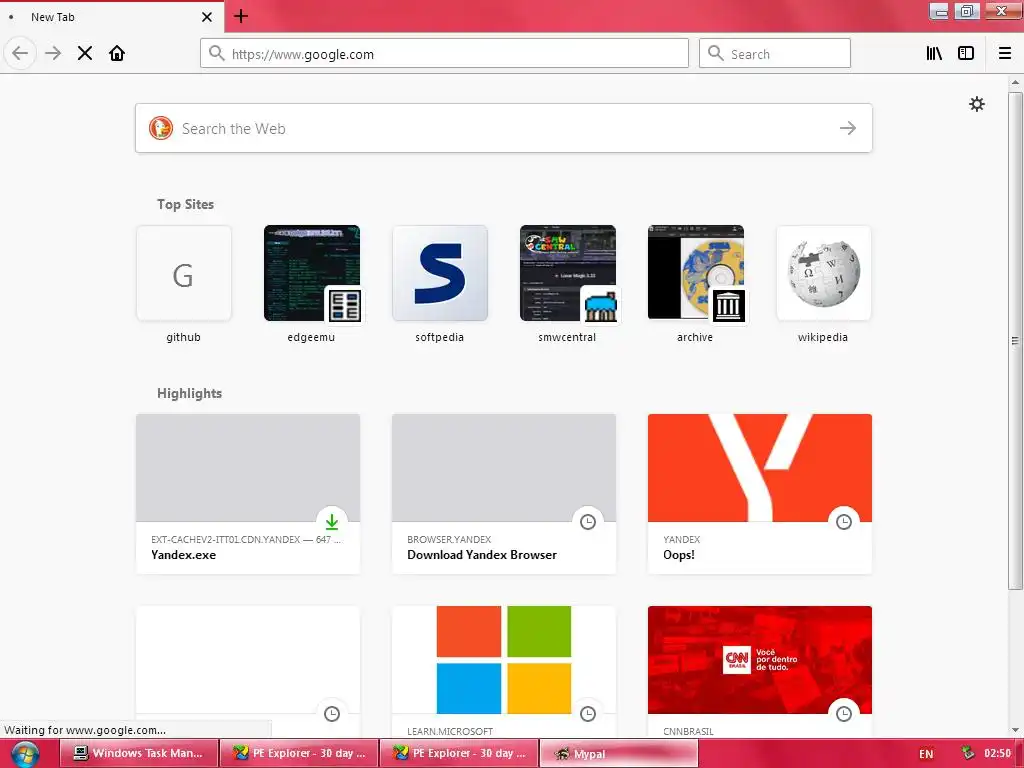Switch to Windows Task Manager taskbar item

point(138,753)
